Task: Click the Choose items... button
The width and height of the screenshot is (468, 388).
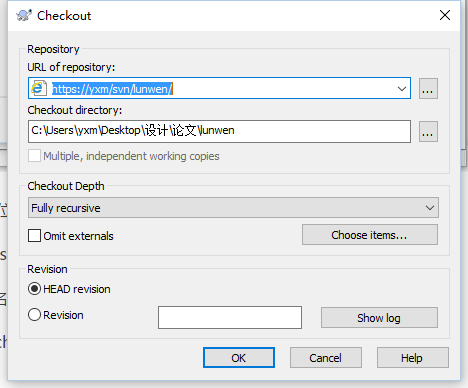Action: click(x=370, y=235)
